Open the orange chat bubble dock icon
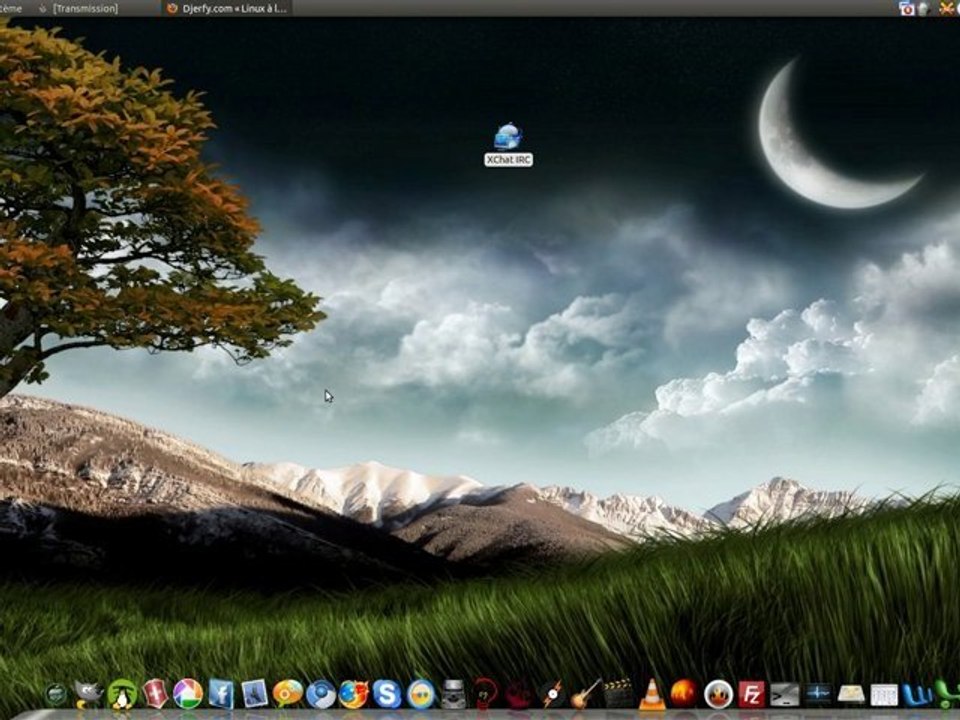This screenshot has width=960, height=720. click(x=287, y=693)
